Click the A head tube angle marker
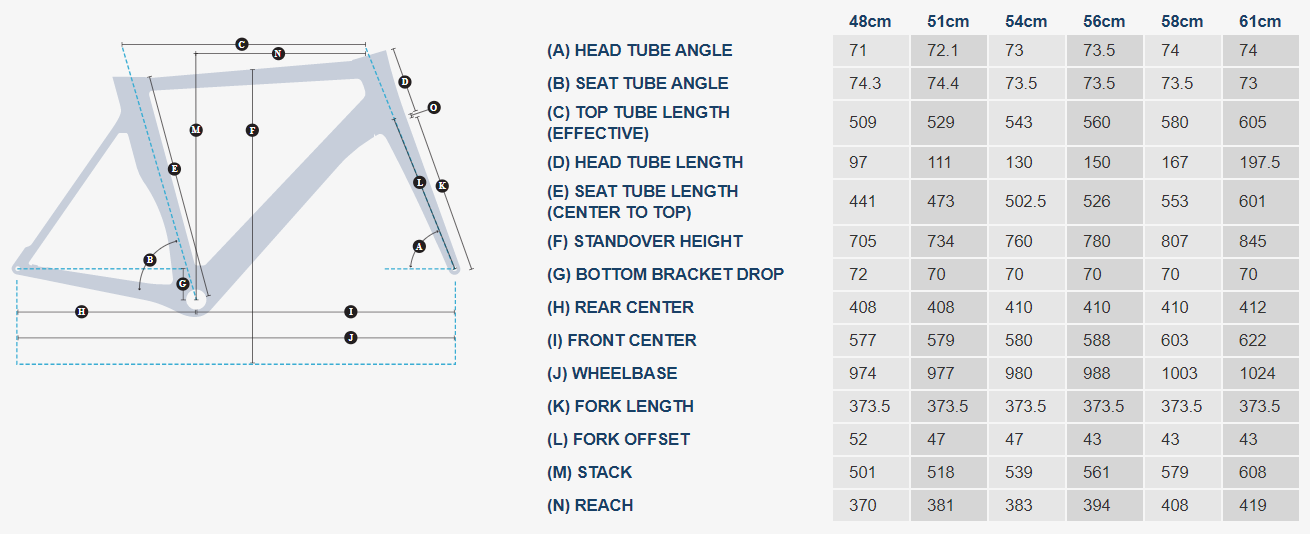 pyautogui.click(x=419, y=246)
